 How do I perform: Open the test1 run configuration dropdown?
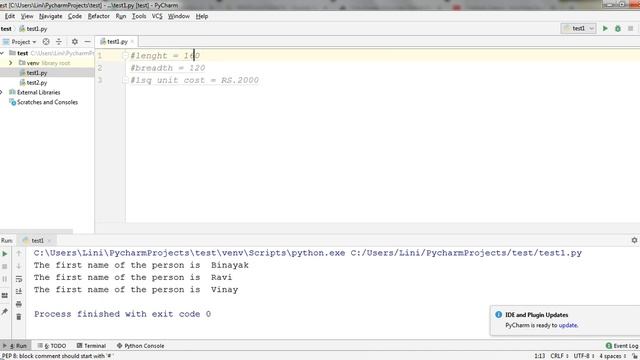coord(578,29)
